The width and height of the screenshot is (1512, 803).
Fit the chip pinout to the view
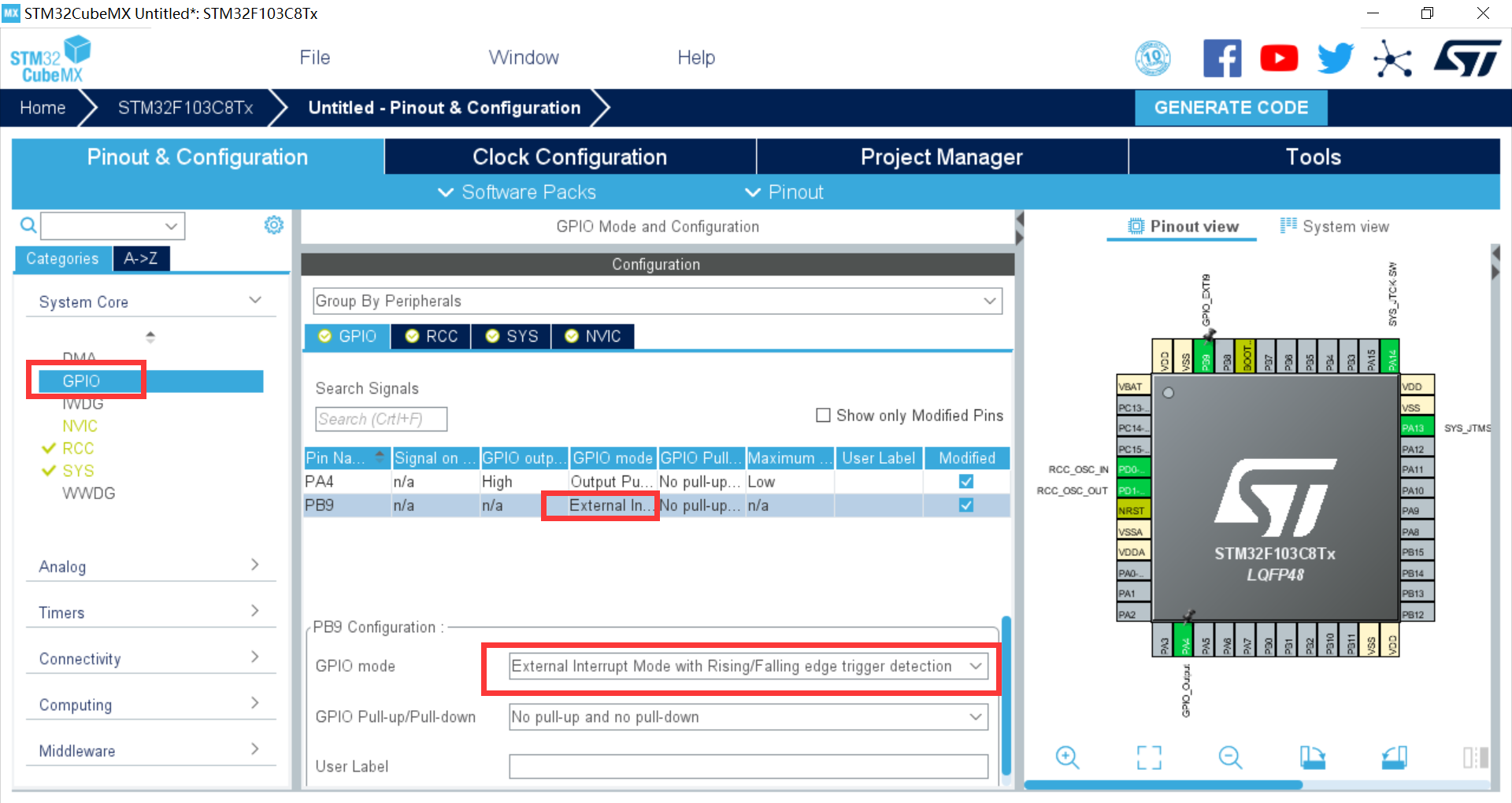click(1149, 757)
